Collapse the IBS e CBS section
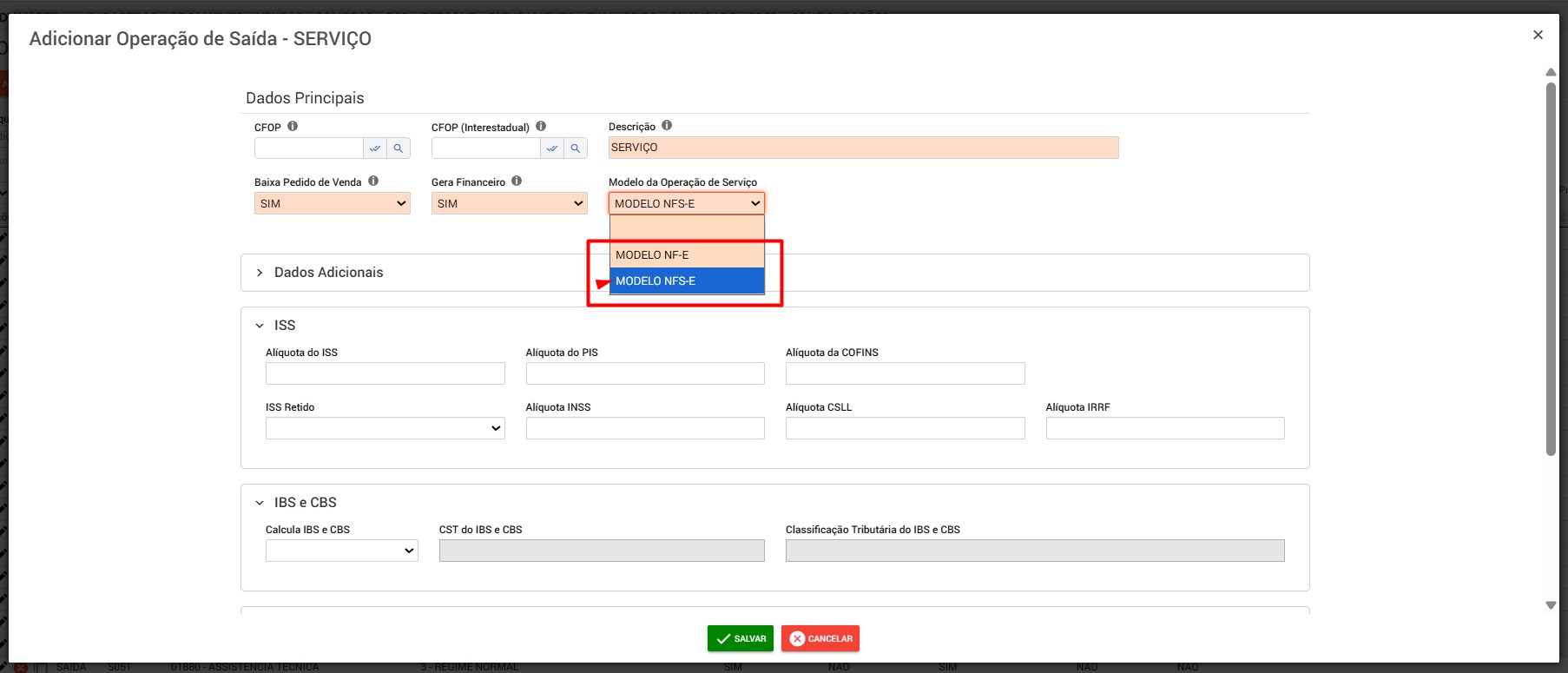Viewport: 1568px width, 673px height. (260, 503)
